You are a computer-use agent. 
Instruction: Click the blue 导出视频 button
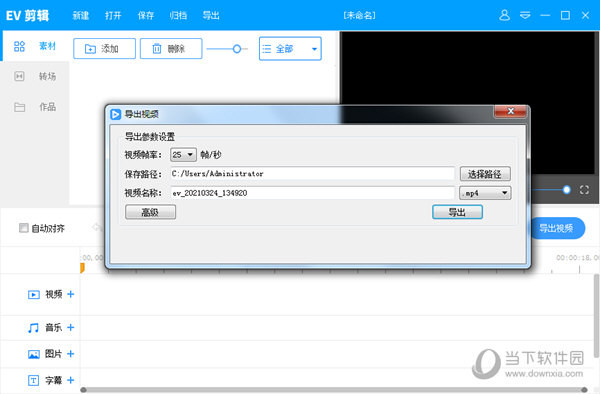(x=557, y=228)
